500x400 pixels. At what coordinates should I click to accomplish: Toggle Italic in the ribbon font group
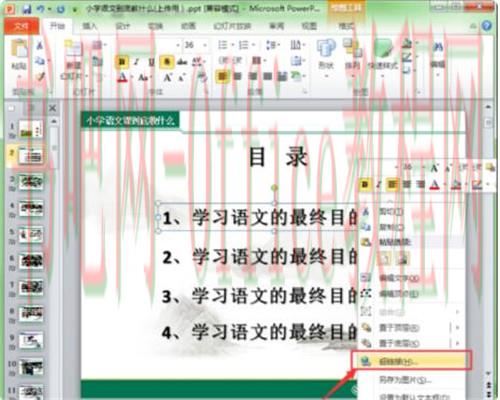click(x=136, y=62)
